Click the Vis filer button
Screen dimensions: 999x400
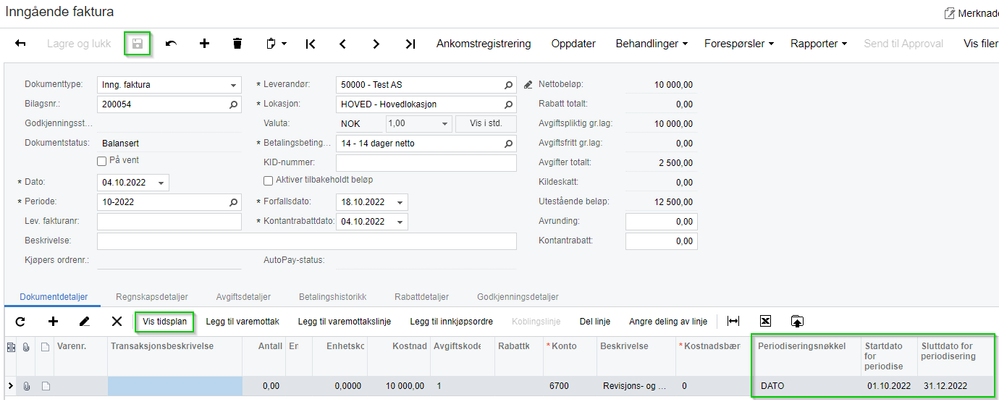pyautogui.click(x=981, y=43)
